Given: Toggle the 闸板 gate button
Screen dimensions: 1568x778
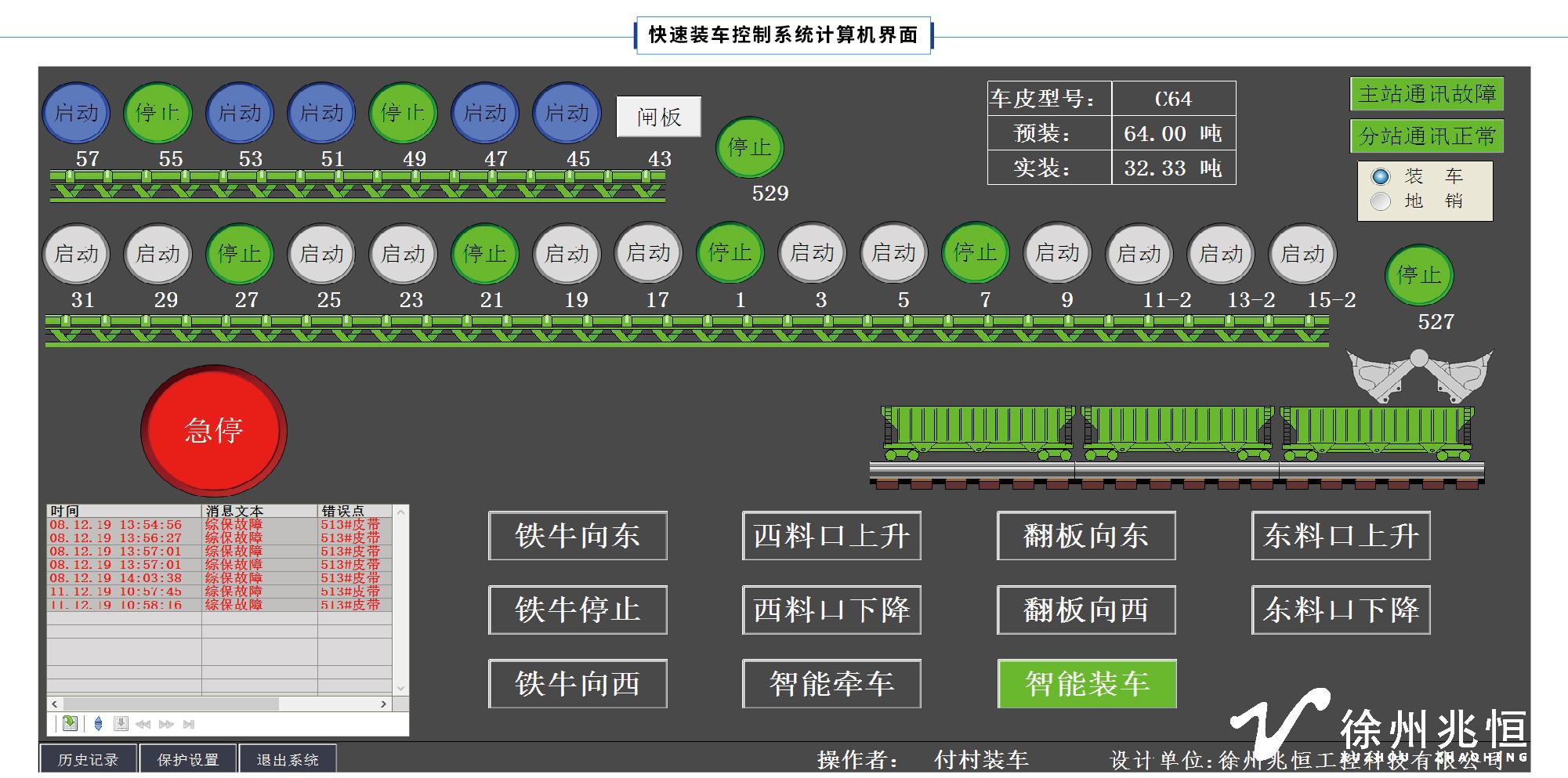Looking at the screenshot, I should coord(658,118).
